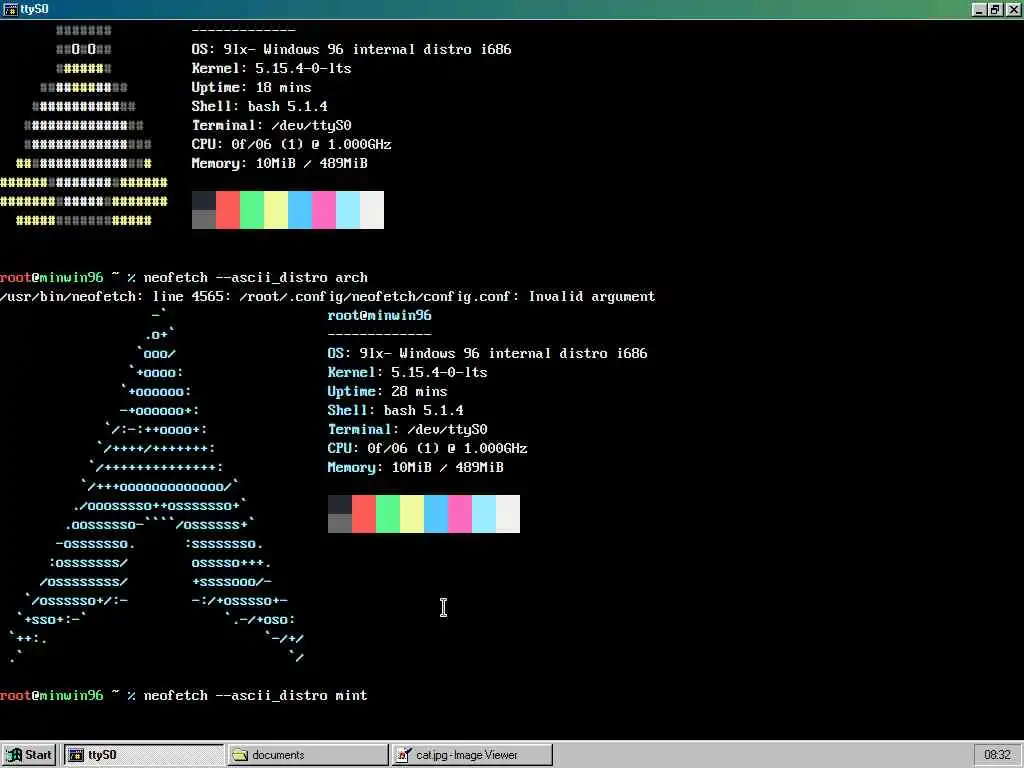1024x768 pixels.
Task: Click the image viewer icon on cat.jpg taskbar button
Action: [x=404, y=755]
